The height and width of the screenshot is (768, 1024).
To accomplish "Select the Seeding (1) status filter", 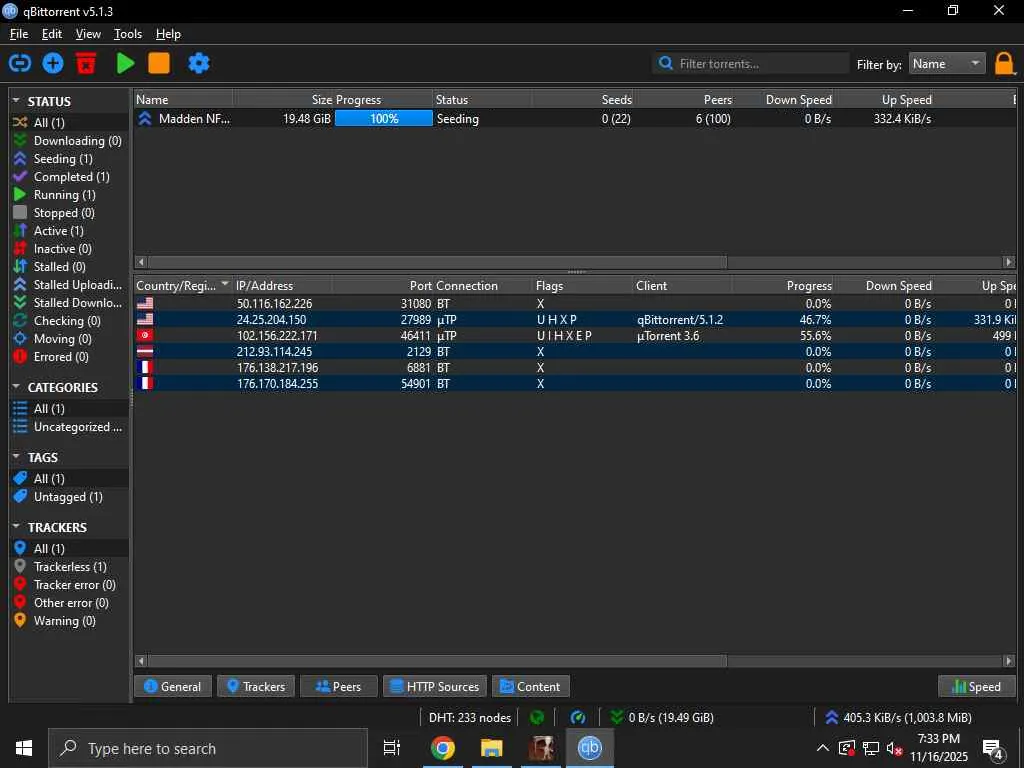I will coord(69,159).
